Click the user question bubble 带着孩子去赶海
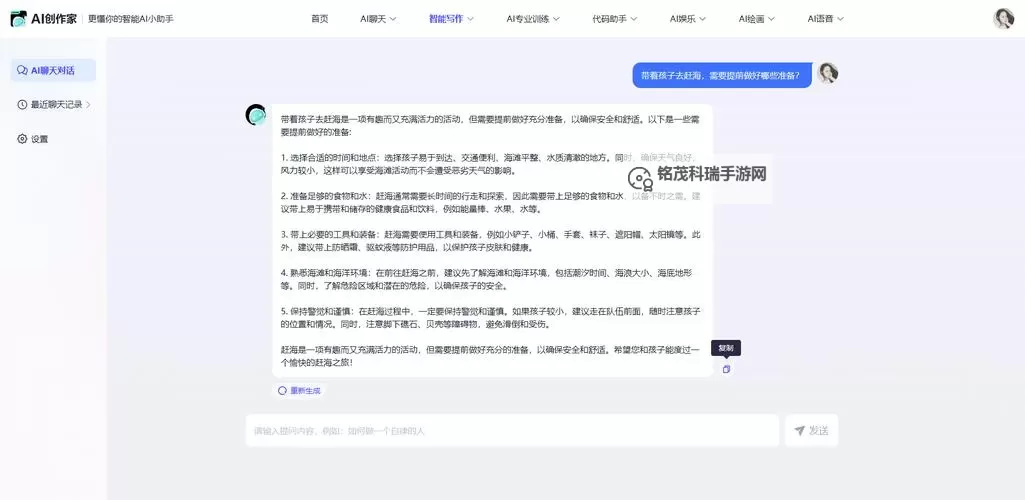Screen dimensions: 1025x500 coord(722,75)
